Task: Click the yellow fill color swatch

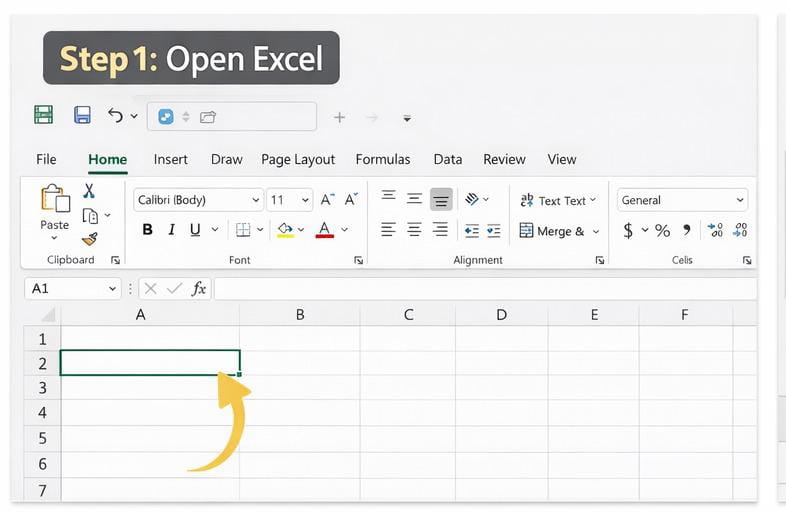Action: pos(285,231)
